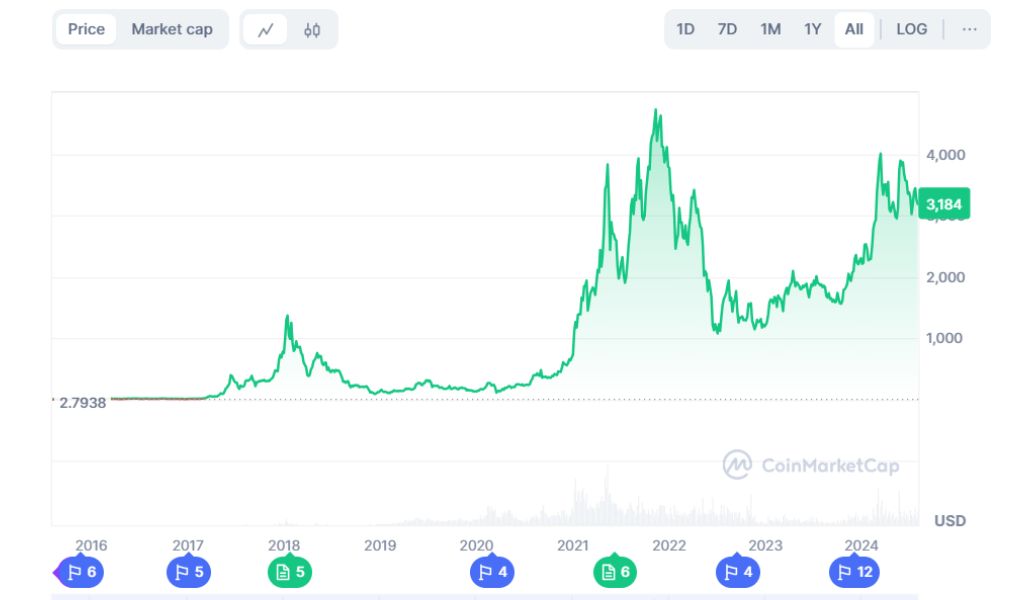The width and height of the screenshot is (1020, 600).
Task: Select the All time range
Action: point(854,29)
